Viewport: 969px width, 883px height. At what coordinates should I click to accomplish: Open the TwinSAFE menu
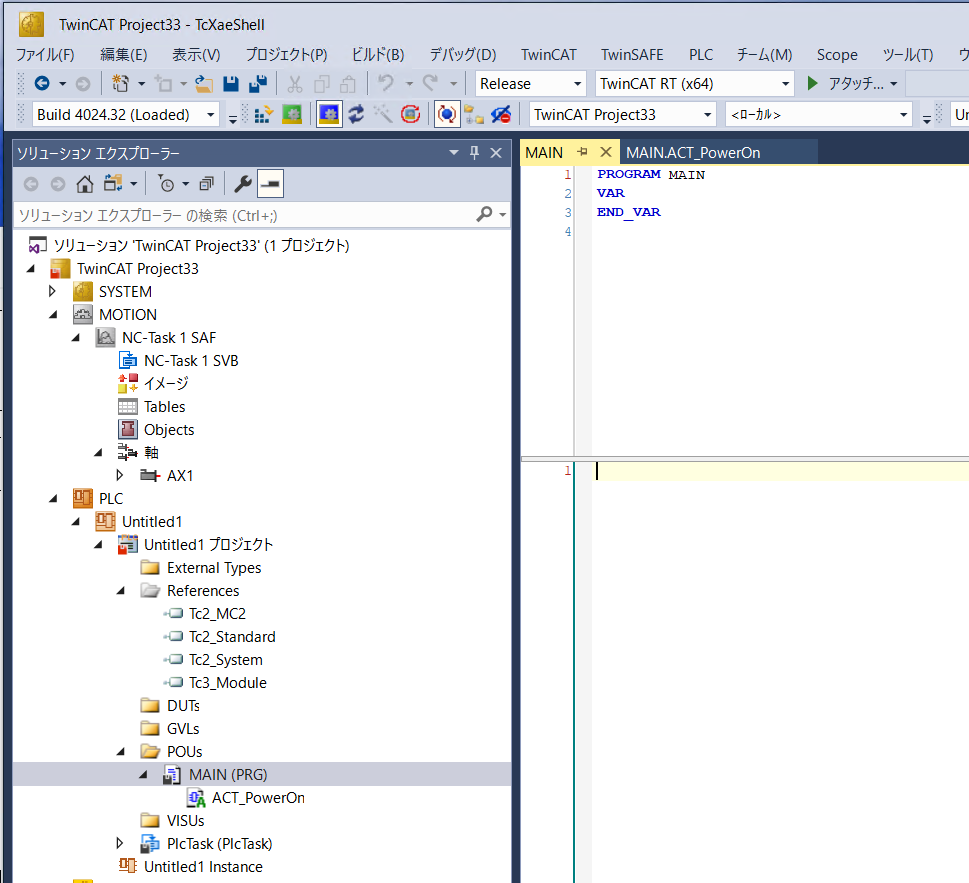tap(632, 54)
